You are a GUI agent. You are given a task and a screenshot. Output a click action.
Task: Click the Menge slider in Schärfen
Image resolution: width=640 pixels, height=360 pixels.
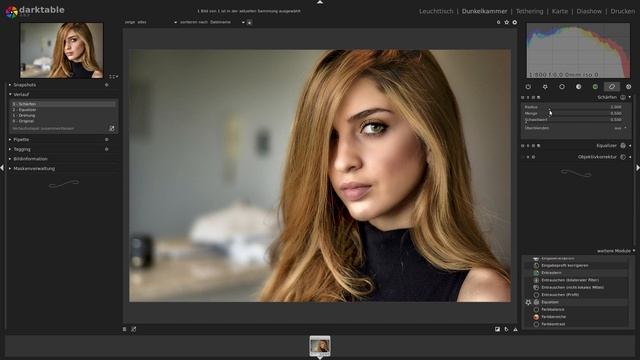pos(573,113)
